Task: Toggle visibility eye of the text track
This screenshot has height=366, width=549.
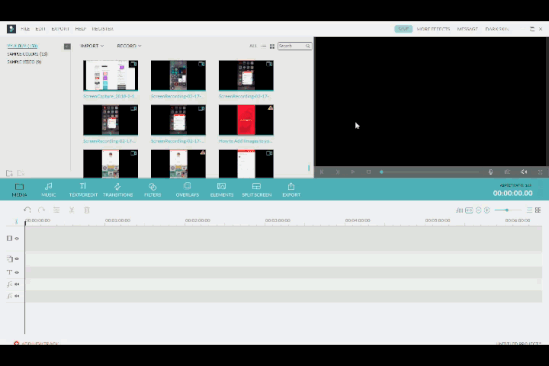Action: coord(17,272)
